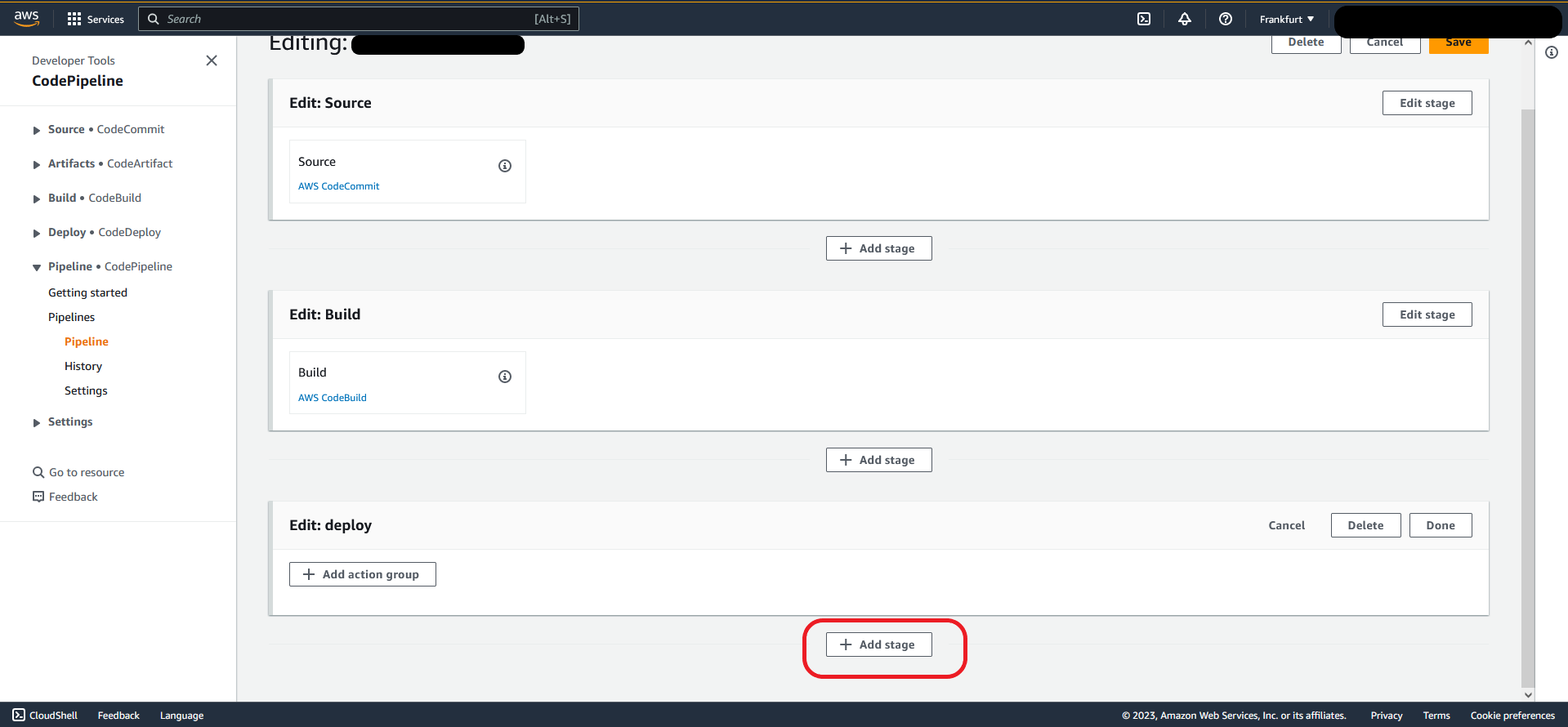Open Go to resource
The height and width of the screenshot is (727, 1568).
87,472
